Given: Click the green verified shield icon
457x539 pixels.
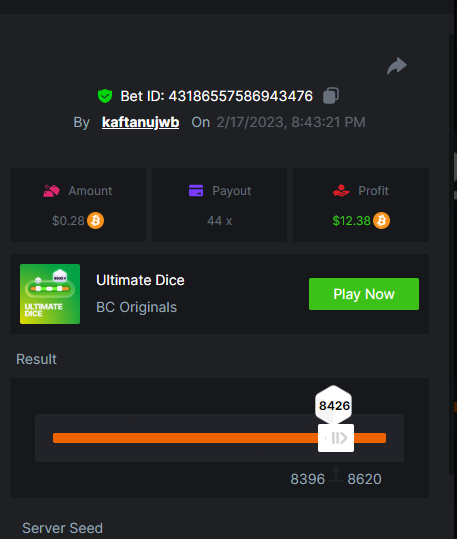Looking at the screenshot, I should point(105,96).
